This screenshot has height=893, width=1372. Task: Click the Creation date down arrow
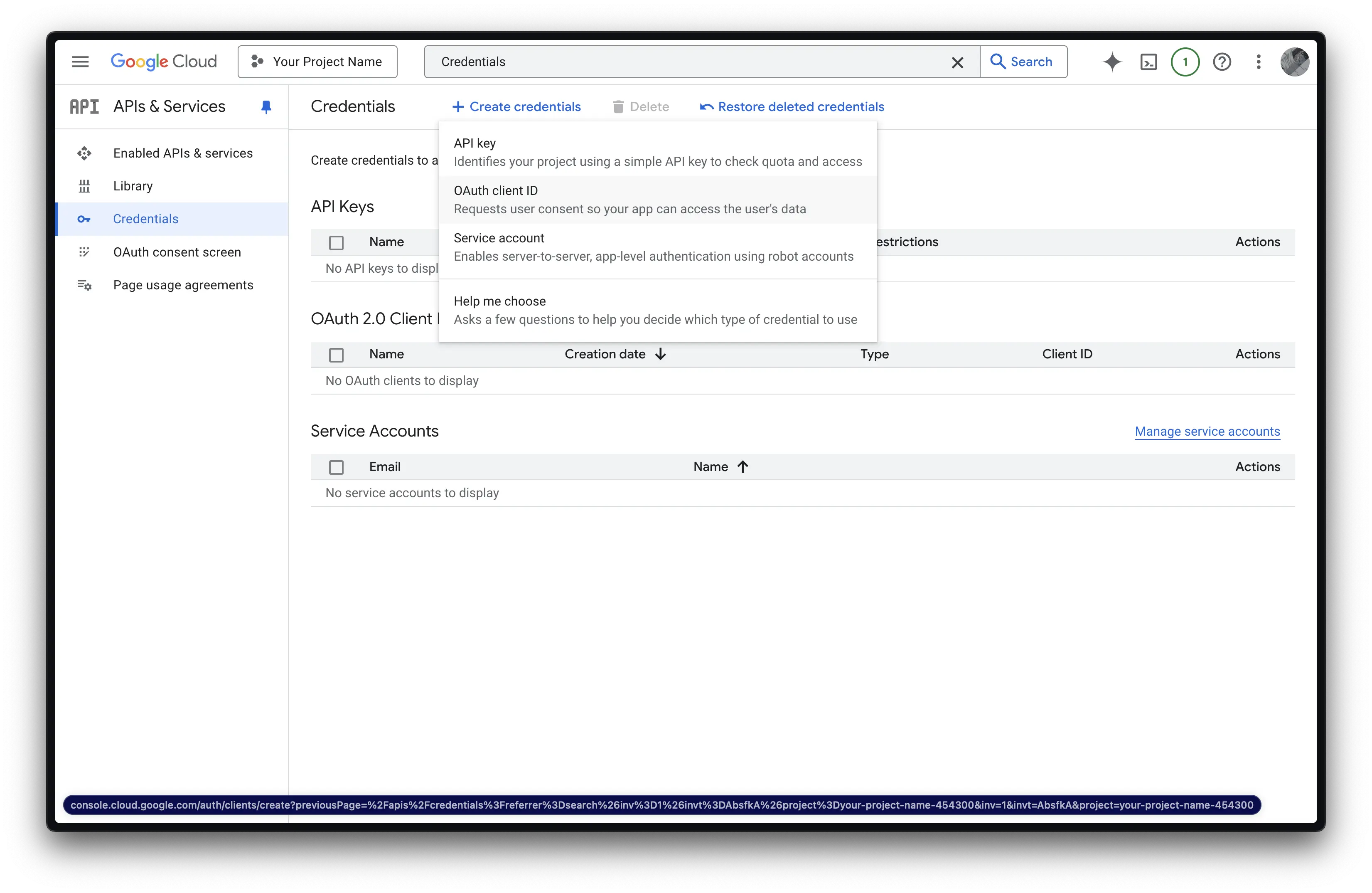[661, 354]
